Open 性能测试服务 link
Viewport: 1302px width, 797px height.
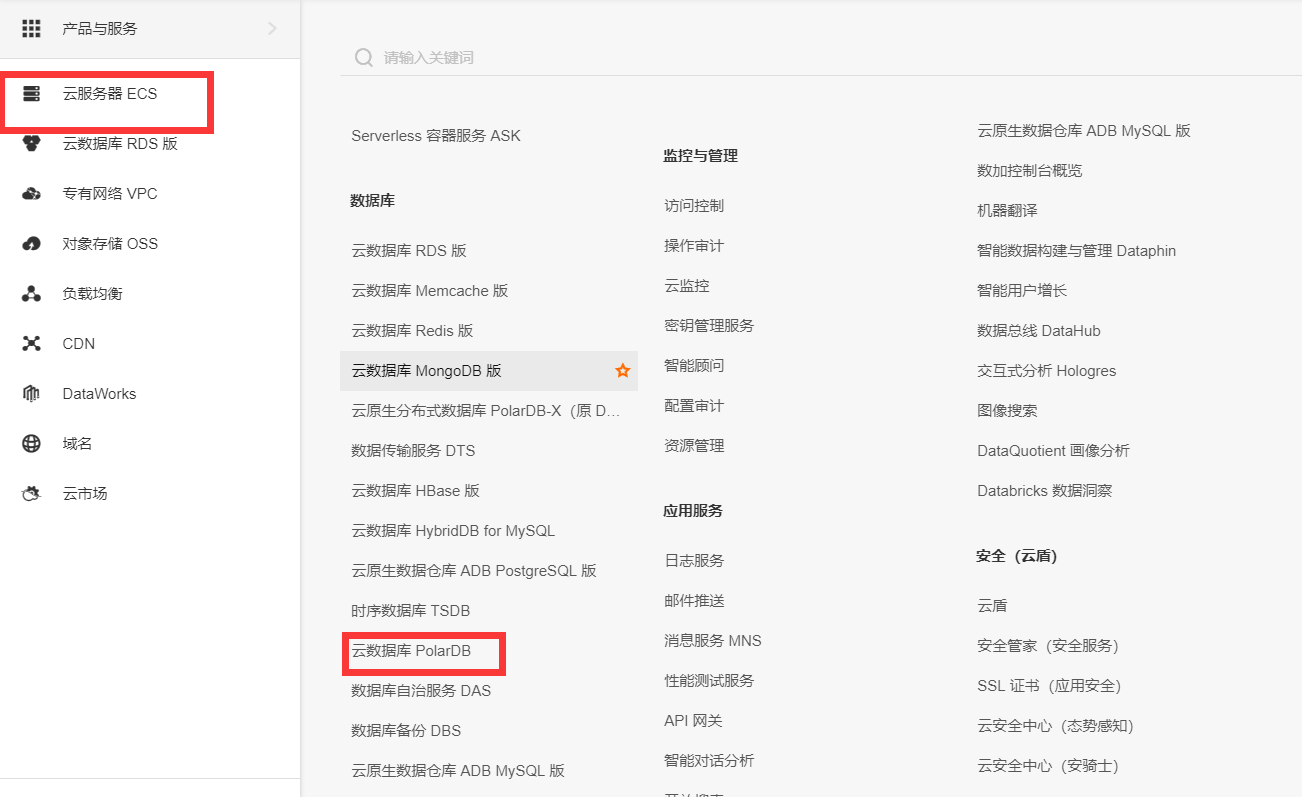coord(709,681)
